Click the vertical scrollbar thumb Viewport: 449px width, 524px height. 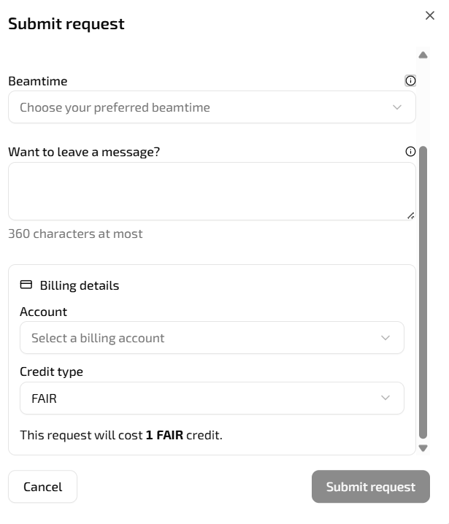tap(423, 292)
